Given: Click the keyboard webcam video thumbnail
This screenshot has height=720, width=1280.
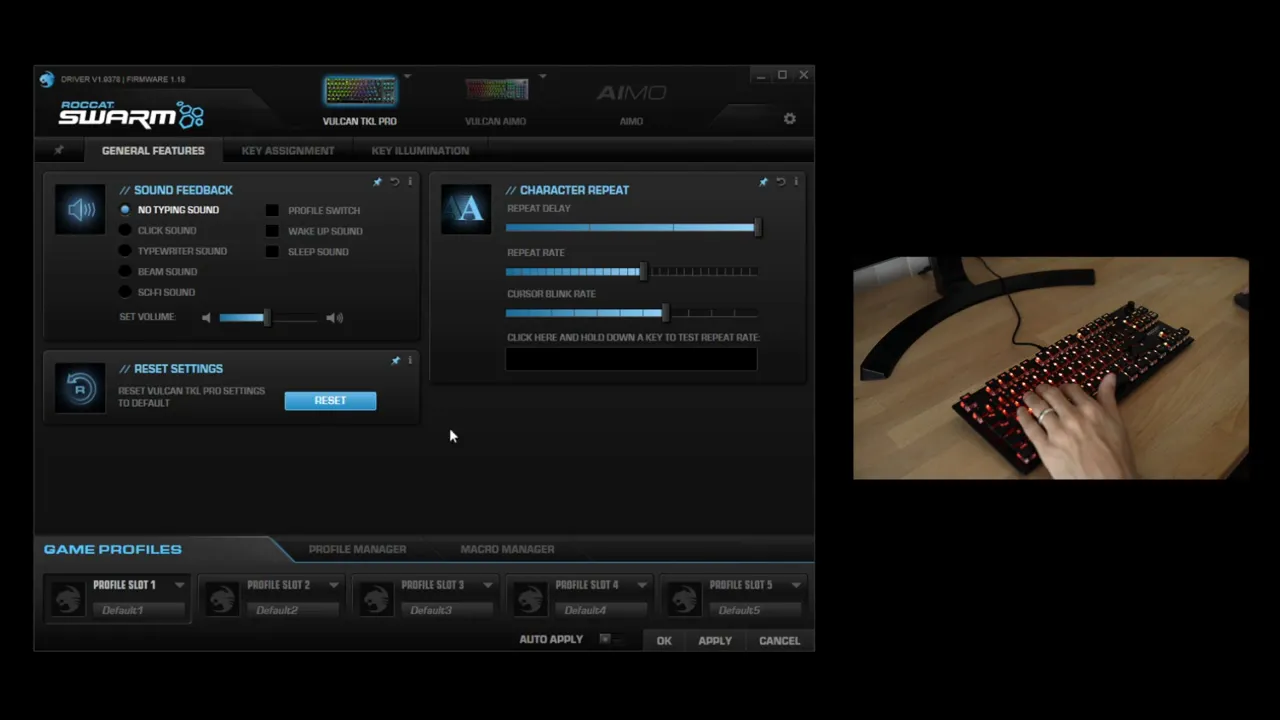Looking at the screenshot, I should point(1050,368).
